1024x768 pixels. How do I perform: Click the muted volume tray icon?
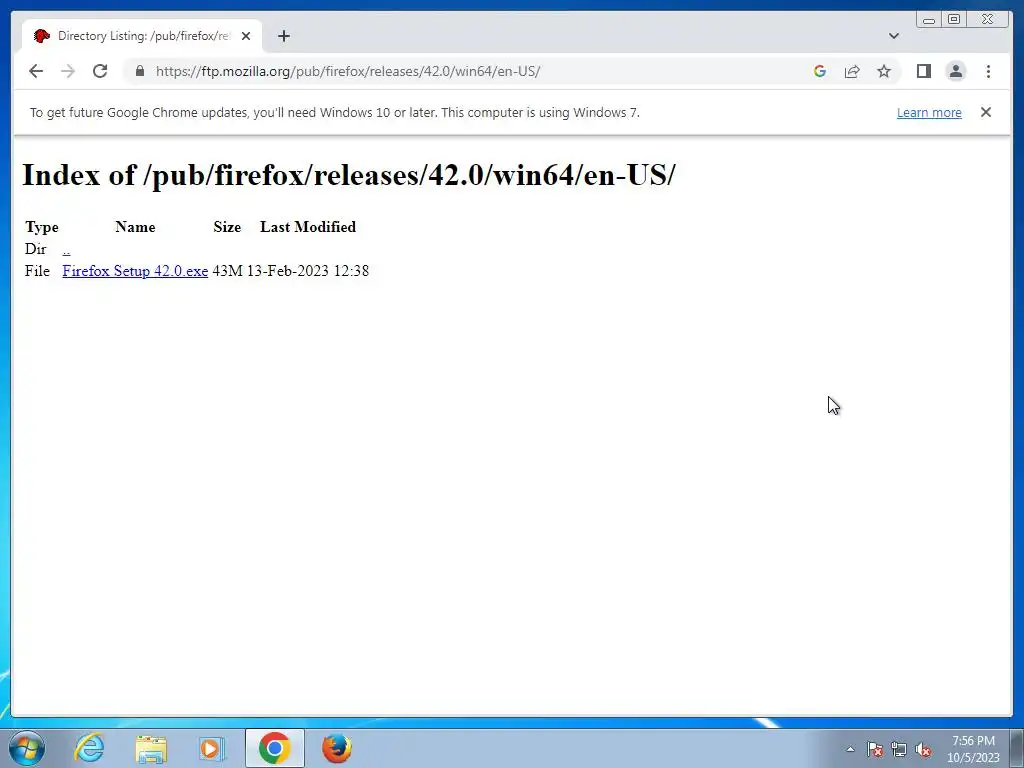923,749
